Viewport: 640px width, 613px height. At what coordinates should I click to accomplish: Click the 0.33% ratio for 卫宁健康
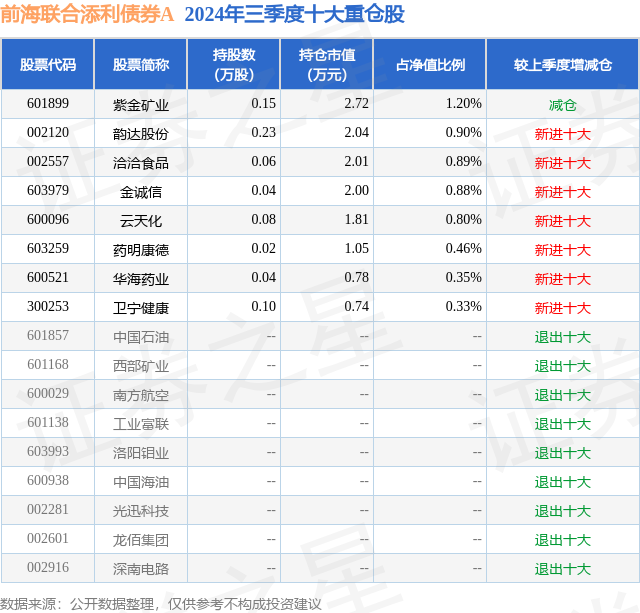tap(463, 306)
